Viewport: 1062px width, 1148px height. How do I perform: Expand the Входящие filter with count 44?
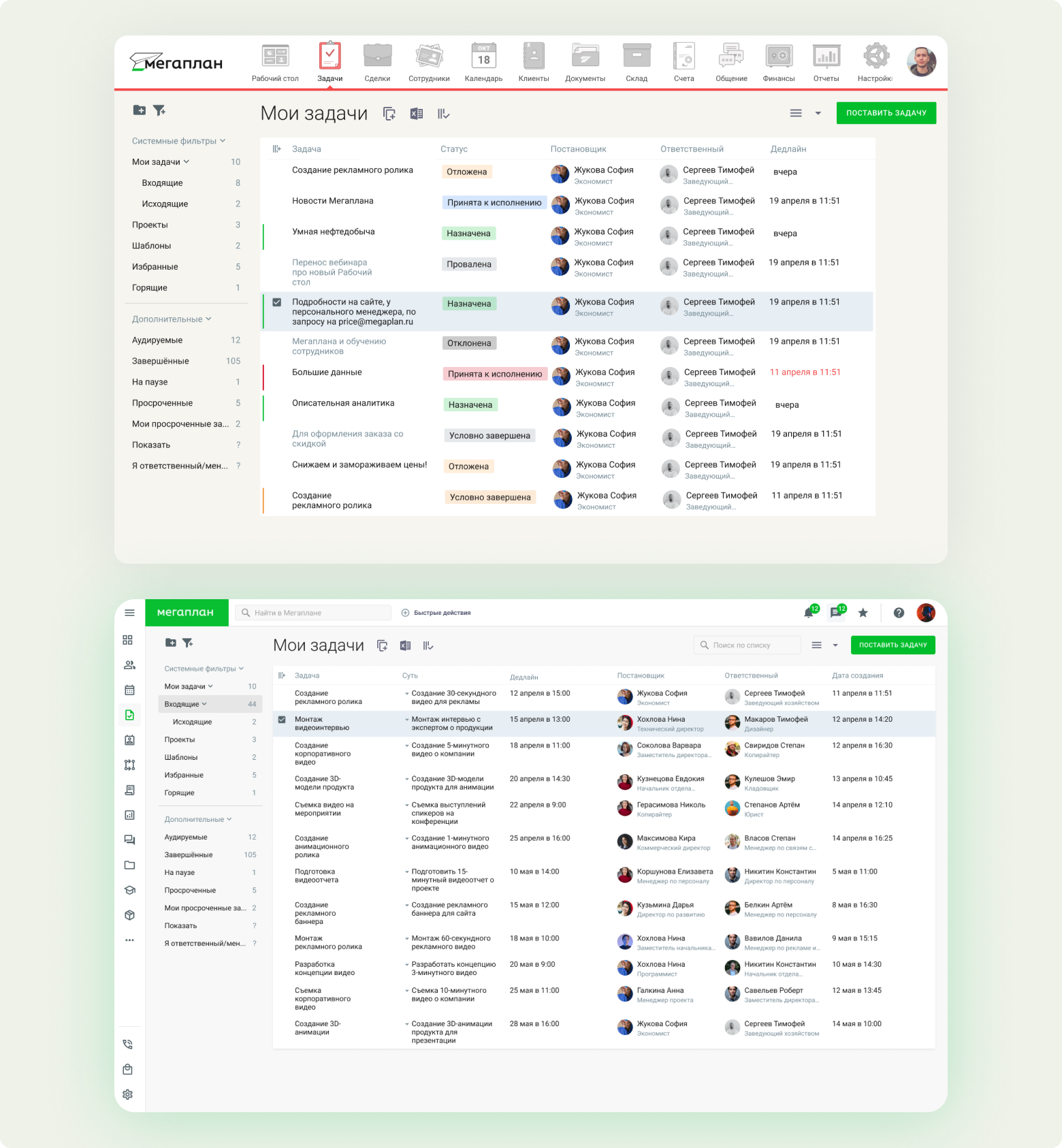click(x=204, y=704)
